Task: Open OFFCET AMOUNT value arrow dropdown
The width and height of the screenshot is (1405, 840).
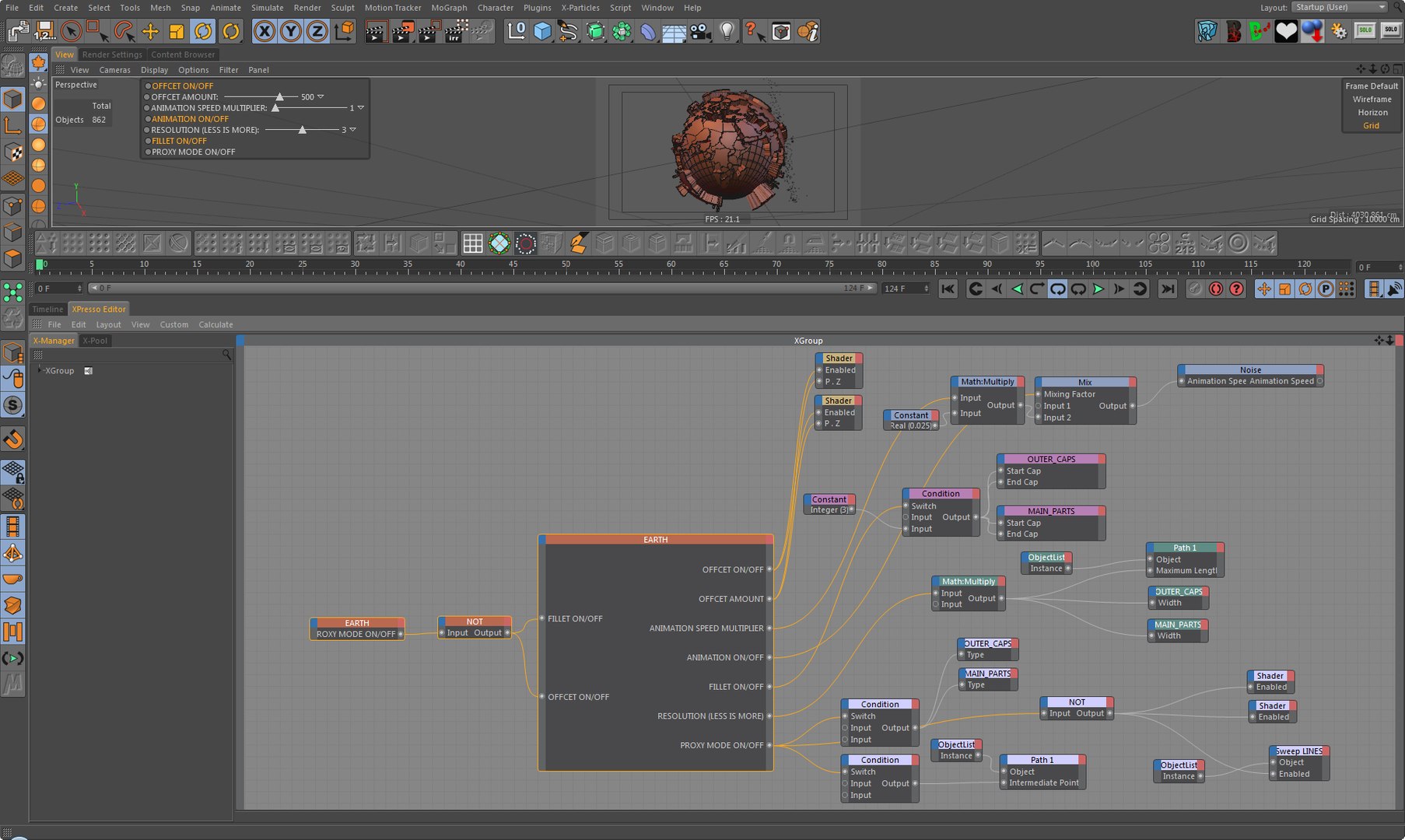Action: (321, 97)
